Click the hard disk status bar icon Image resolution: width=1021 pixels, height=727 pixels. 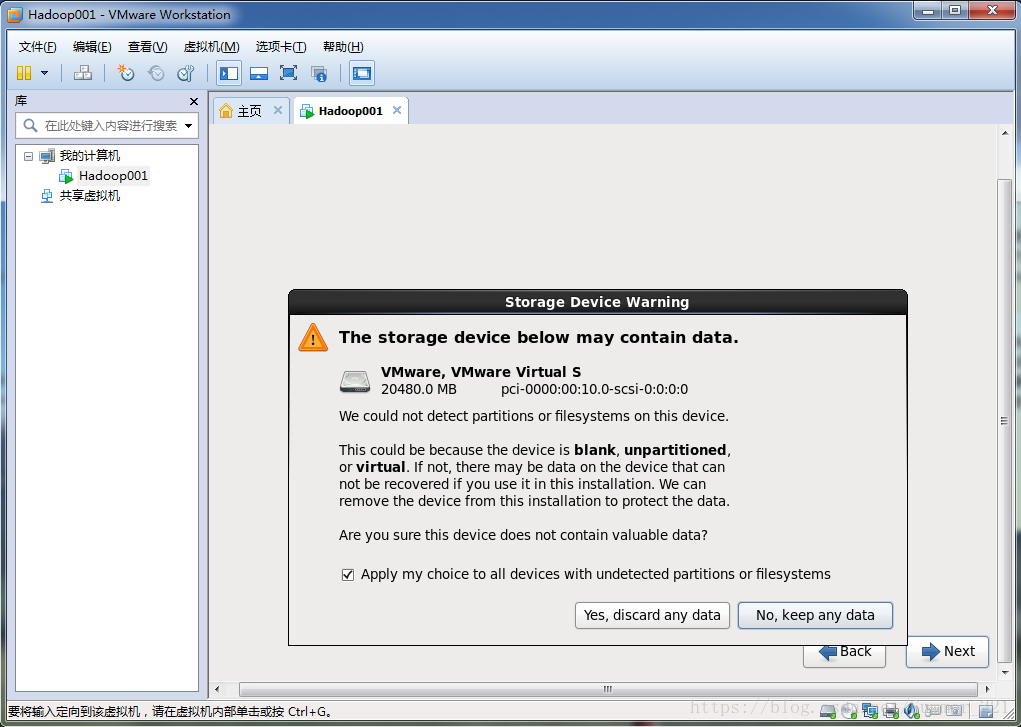(828, 711)
